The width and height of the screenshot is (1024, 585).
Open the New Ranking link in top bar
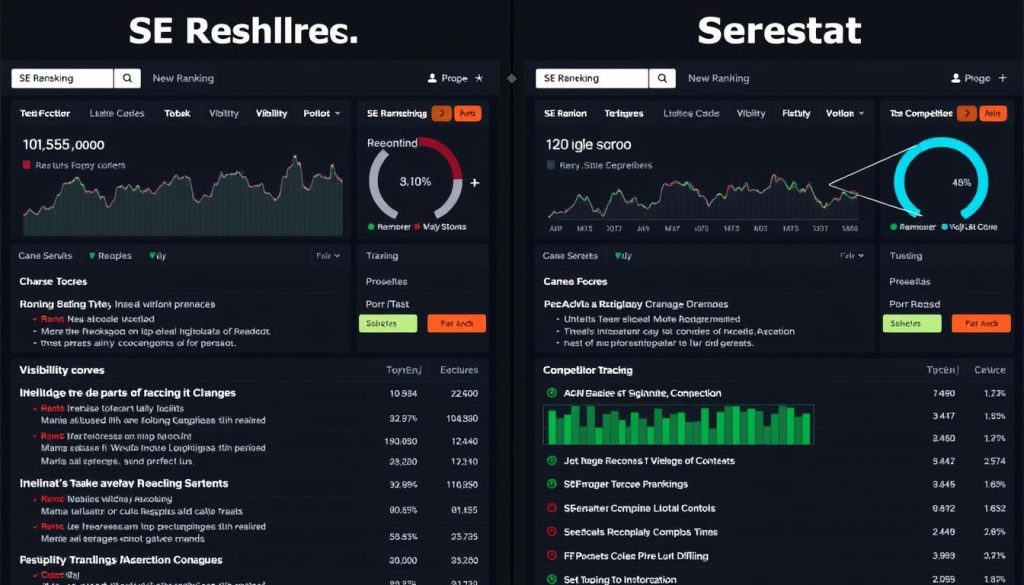tap(183, 78)
